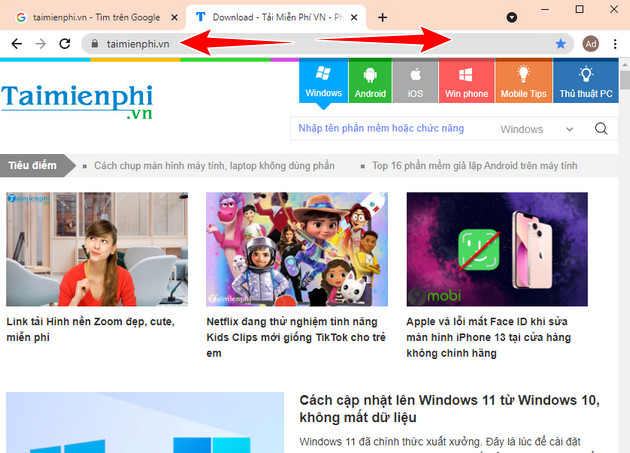The width and height of the screenshot is (630, 453).
Task: Click the search magnifier icon
Action: [x=601, y=129]
